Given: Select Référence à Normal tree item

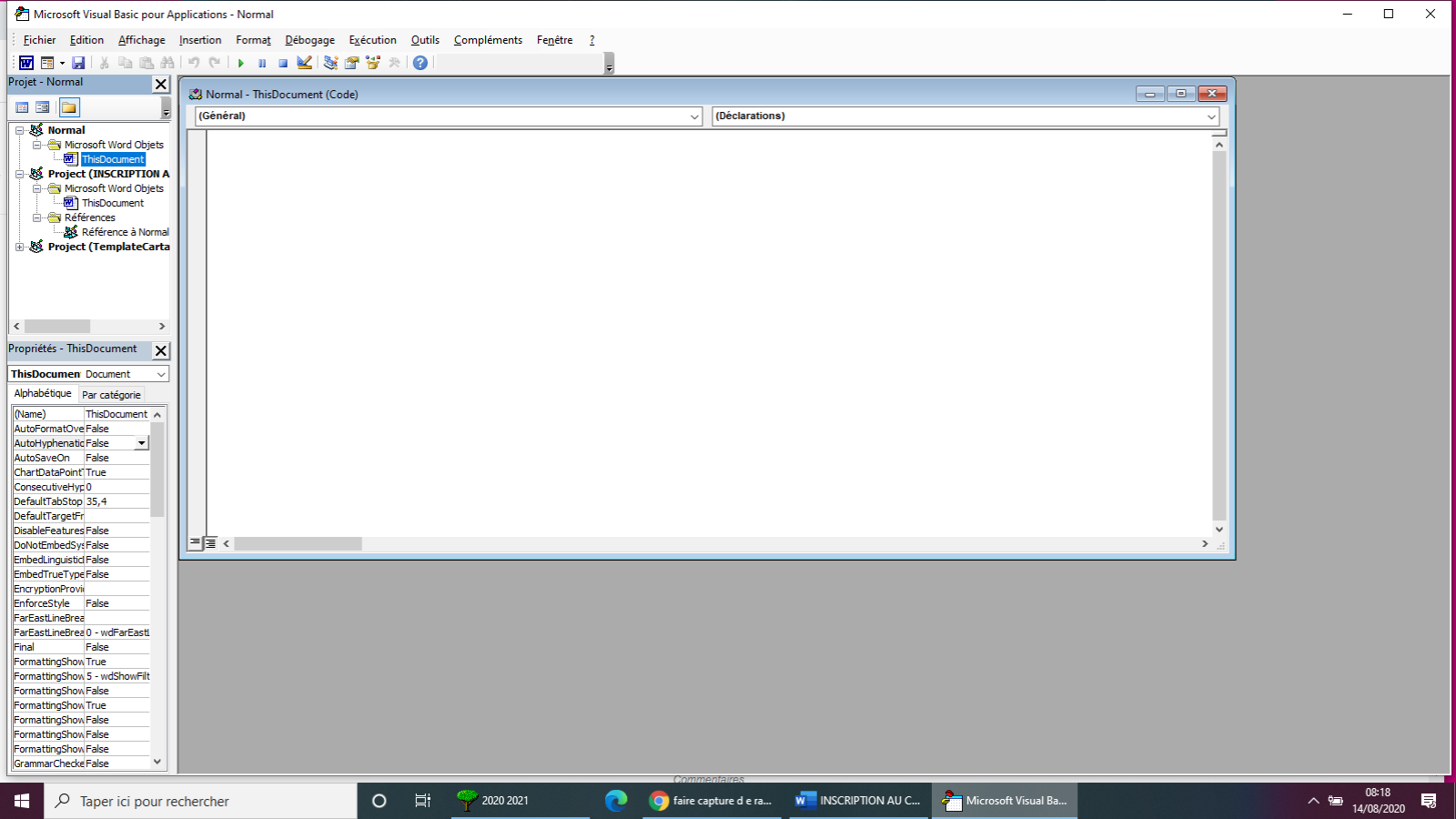Looking at the screenshot, I should (x=126, y=232).
